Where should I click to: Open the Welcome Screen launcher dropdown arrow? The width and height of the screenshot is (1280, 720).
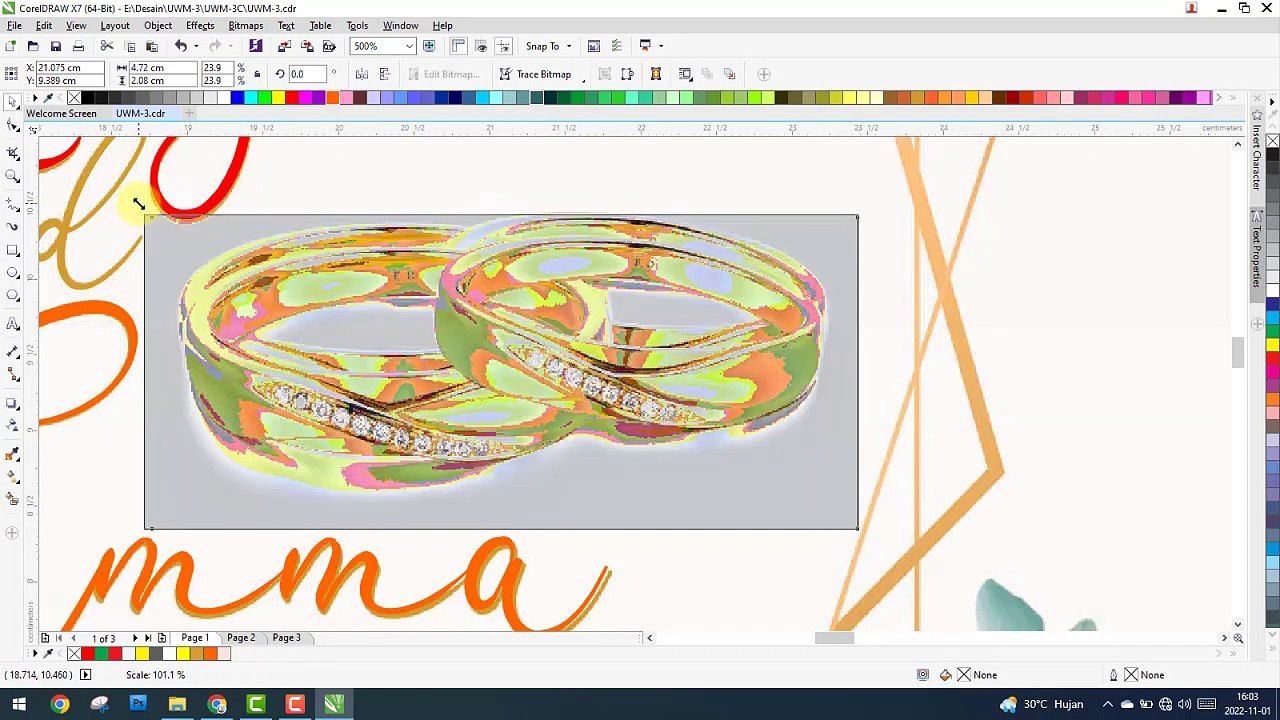(x=660, y=46)
